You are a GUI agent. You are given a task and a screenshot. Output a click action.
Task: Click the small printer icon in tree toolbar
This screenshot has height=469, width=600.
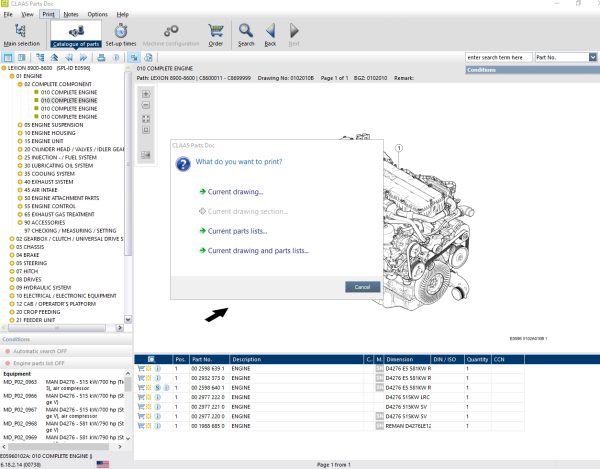point(100,58)
